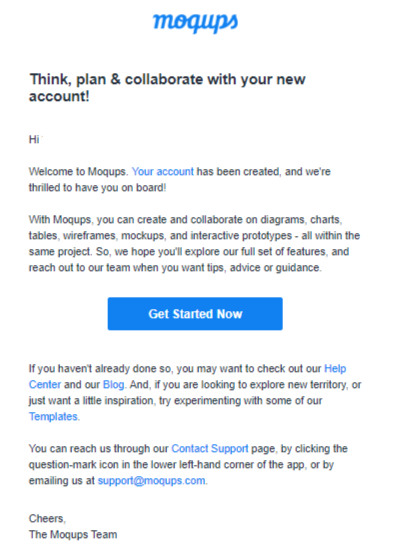Click the 'Cheers,' sign-off line

click(47, 518)
